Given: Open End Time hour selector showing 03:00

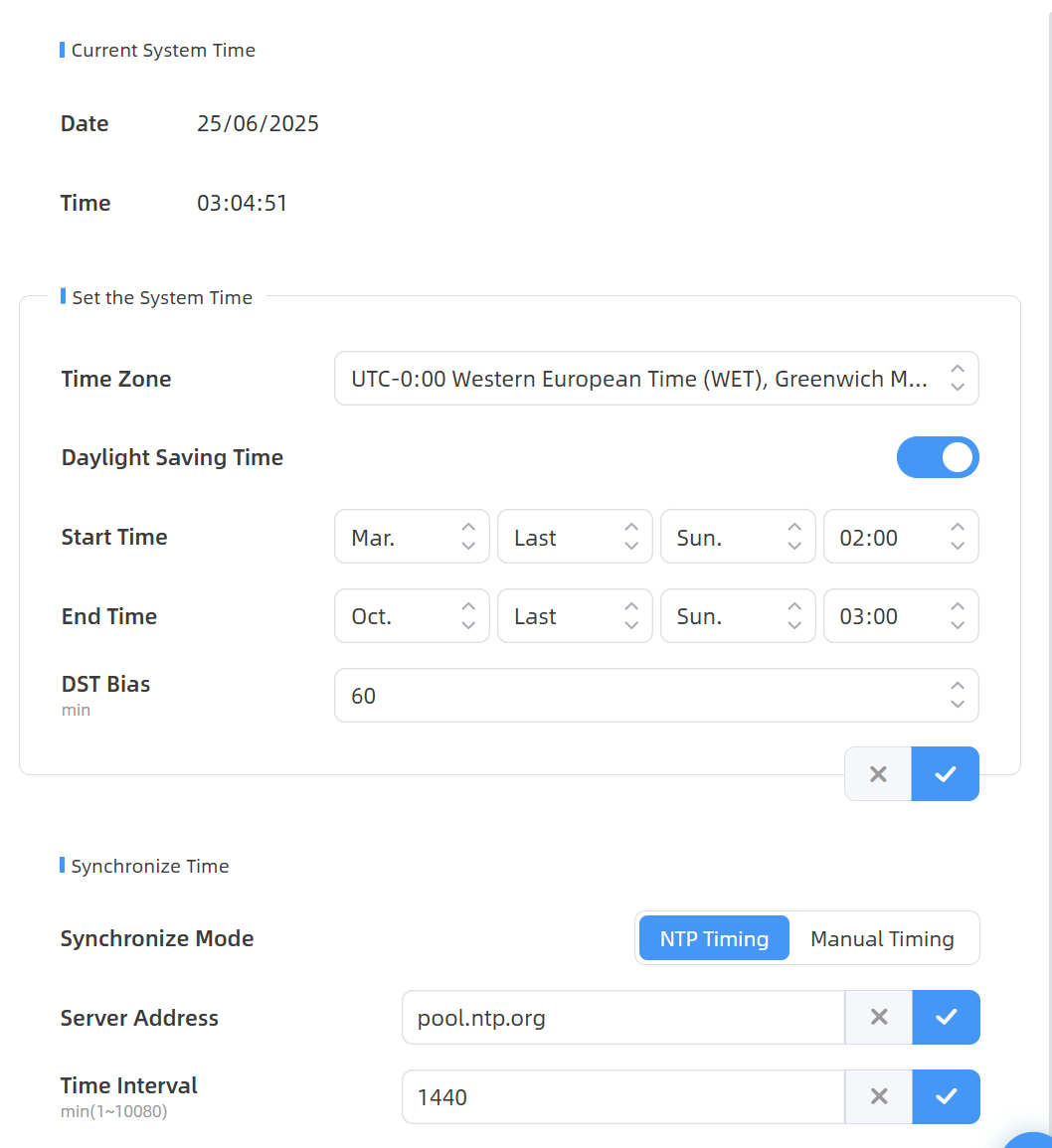Looking at the screenshot, I should click(901, 616).
